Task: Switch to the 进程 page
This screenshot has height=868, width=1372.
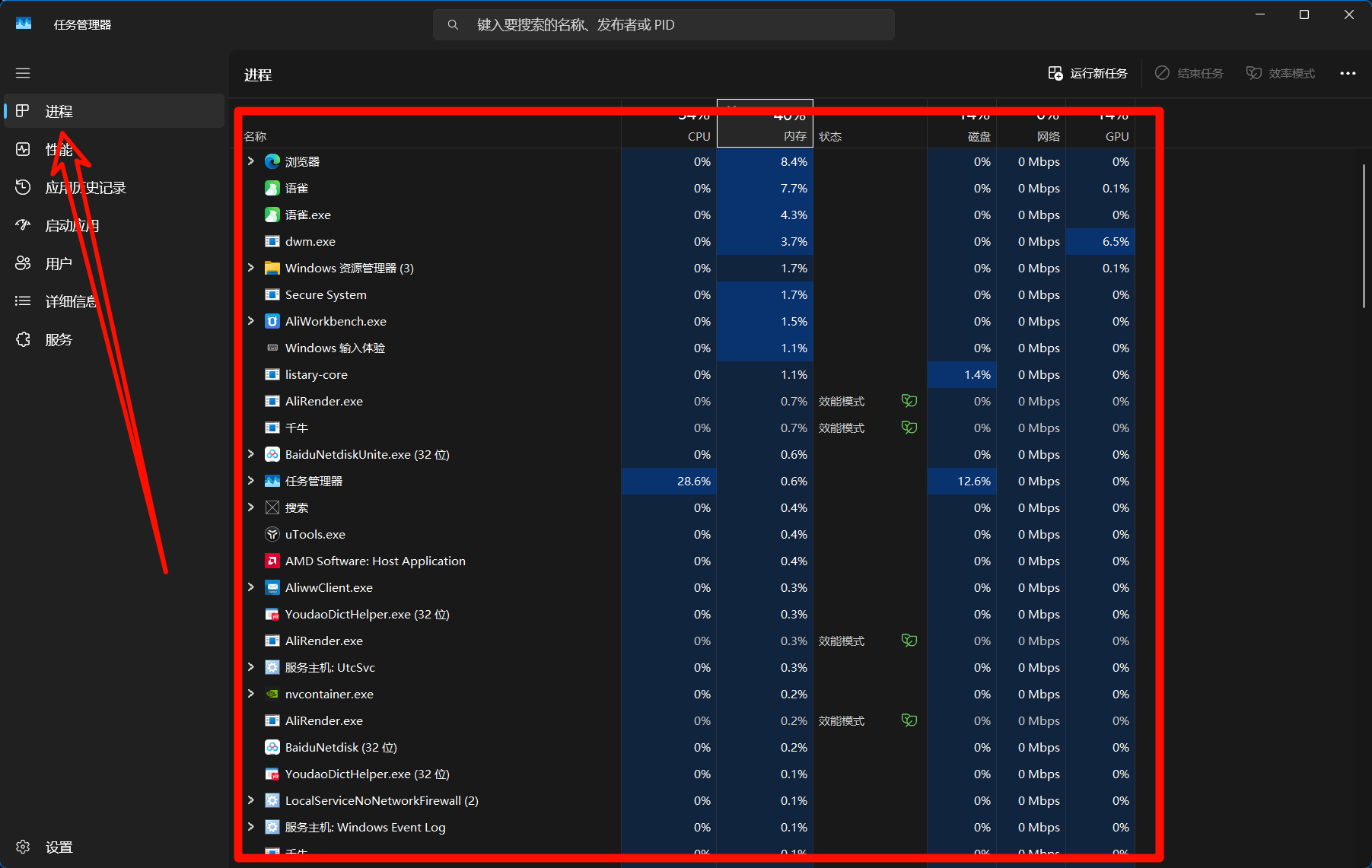Action: tap(114, 111)
